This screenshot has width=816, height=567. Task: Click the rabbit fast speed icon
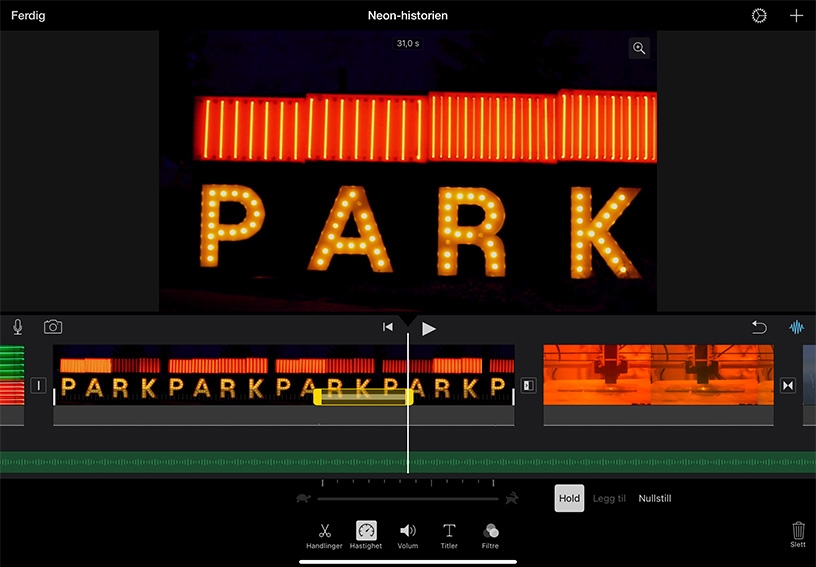pyautogui.click(x=512, y=498)
